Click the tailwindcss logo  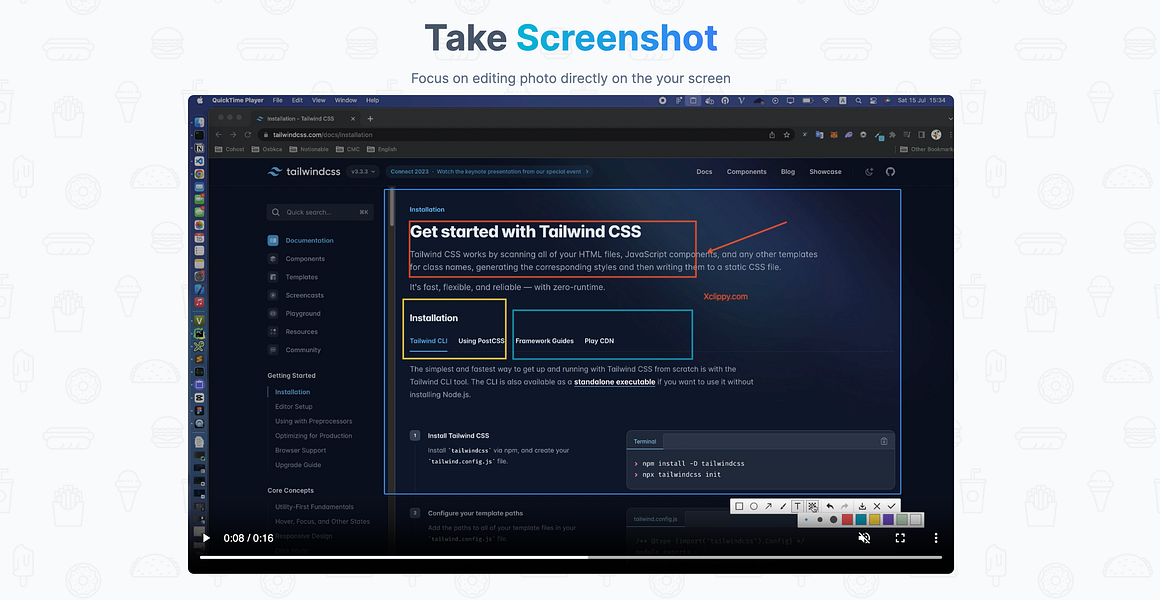304,172
